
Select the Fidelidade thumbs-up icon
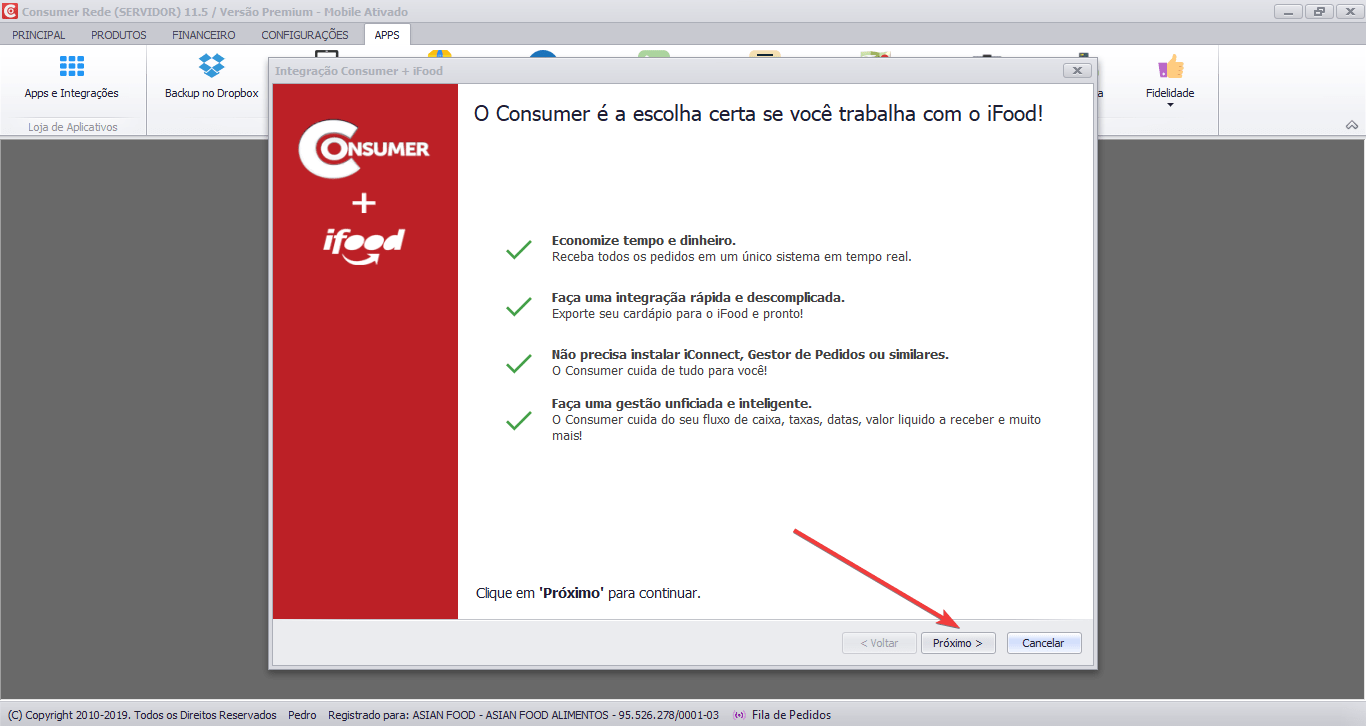[1169, 65]
